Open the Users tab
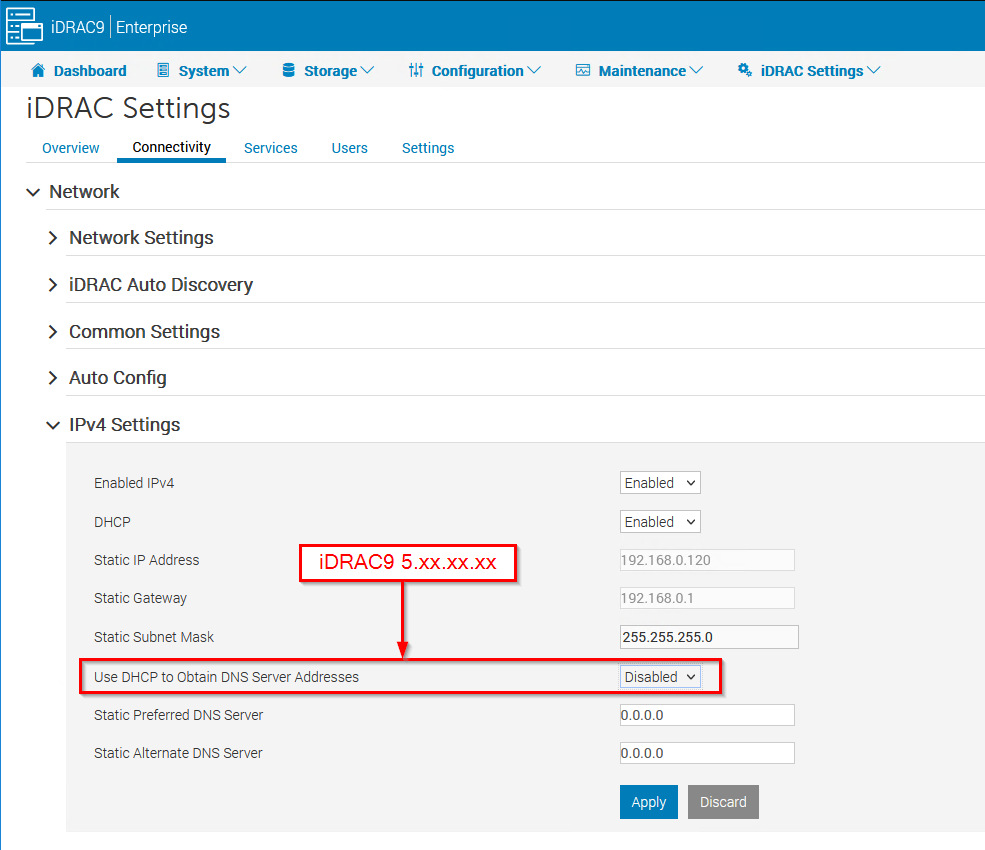Viewport: 985px width, 850px height. pyautogui.click(x=349, y=147)
